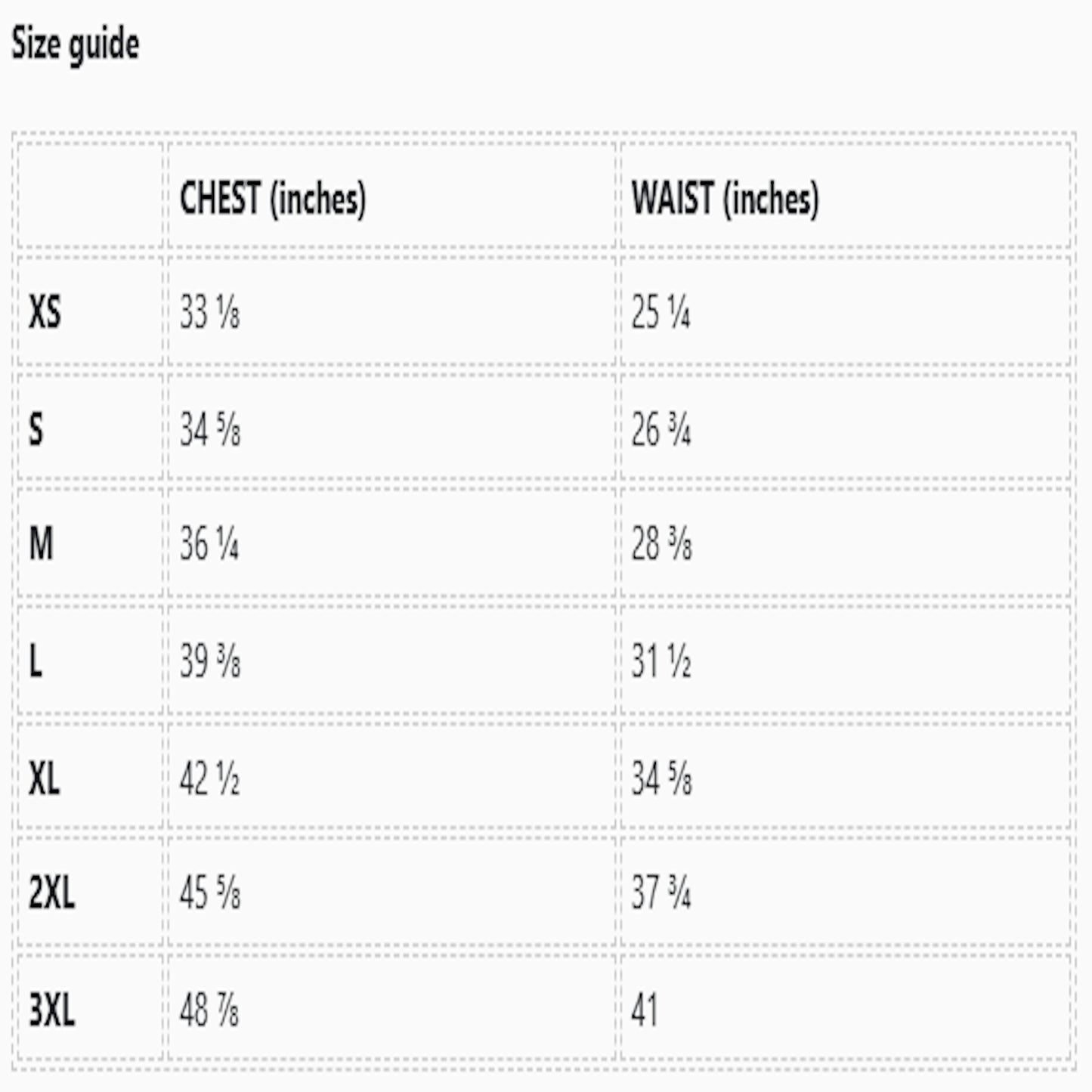Select the M waist value 28 ⅜

tap(661, 544)
